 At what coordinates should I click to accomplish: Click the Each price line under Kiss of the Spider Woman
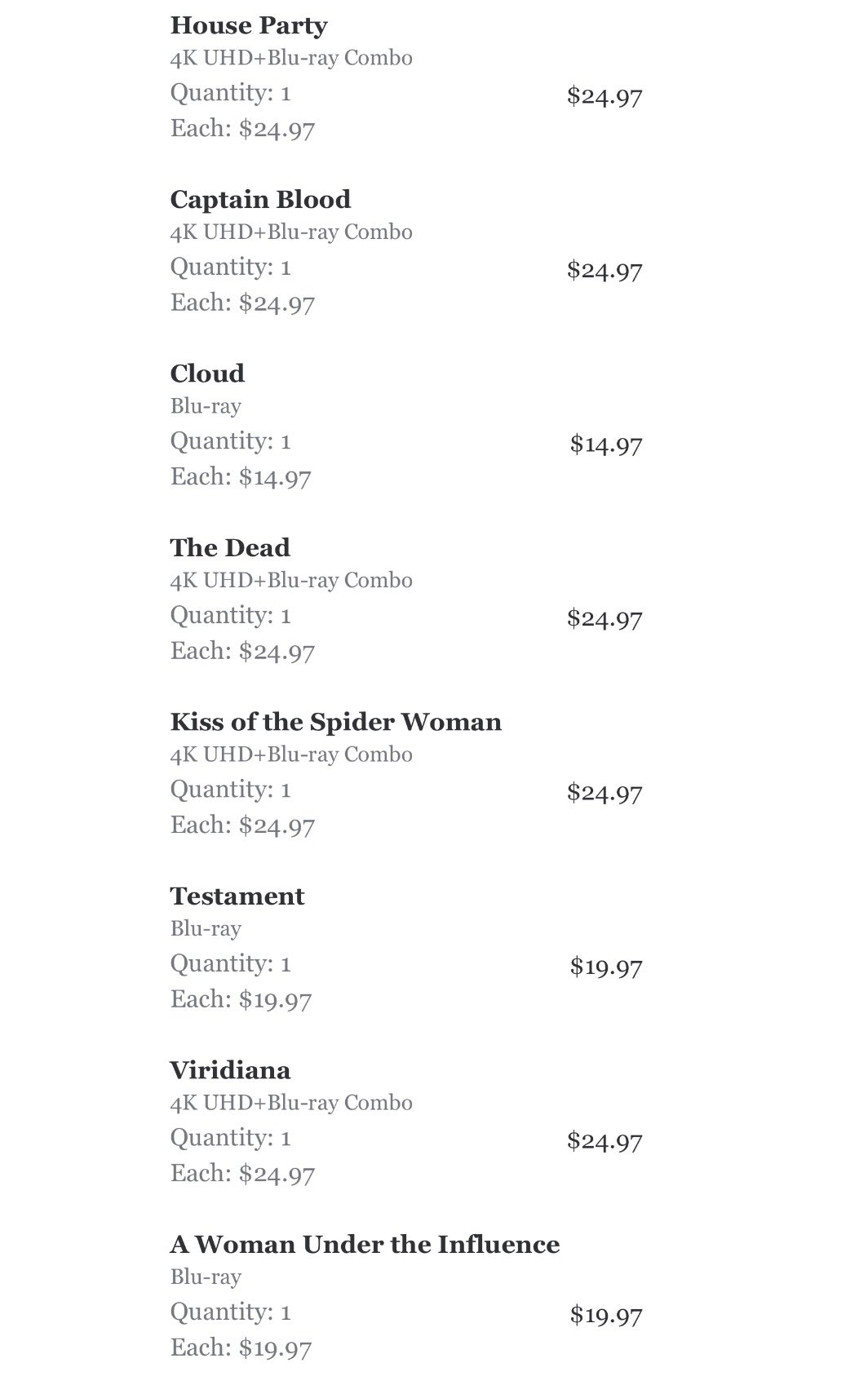tap(242, 825)
